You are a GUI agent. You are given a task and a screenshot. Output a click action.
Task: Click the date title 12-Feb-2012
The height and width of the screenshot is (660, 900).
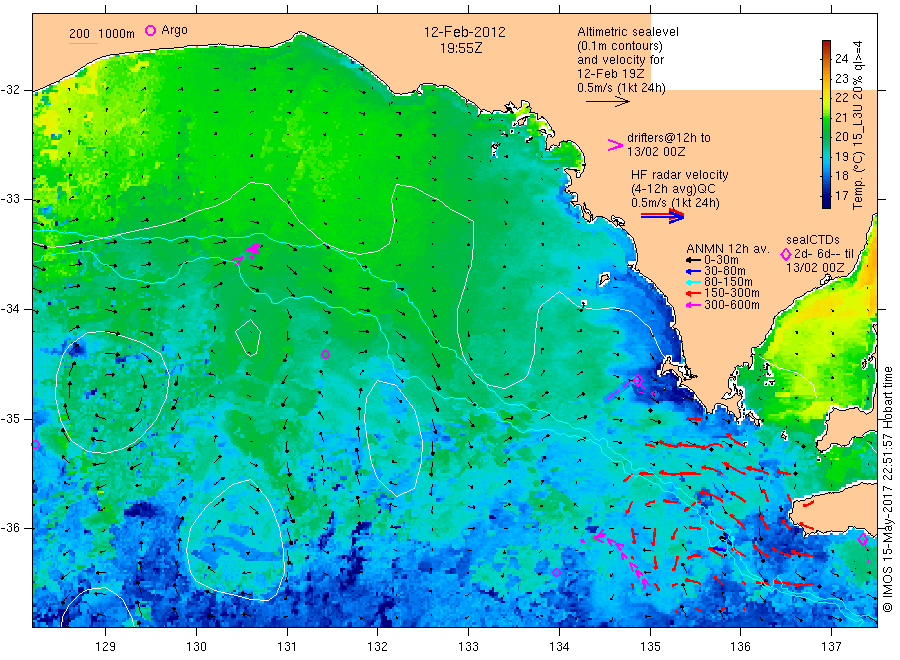(464, 32)
